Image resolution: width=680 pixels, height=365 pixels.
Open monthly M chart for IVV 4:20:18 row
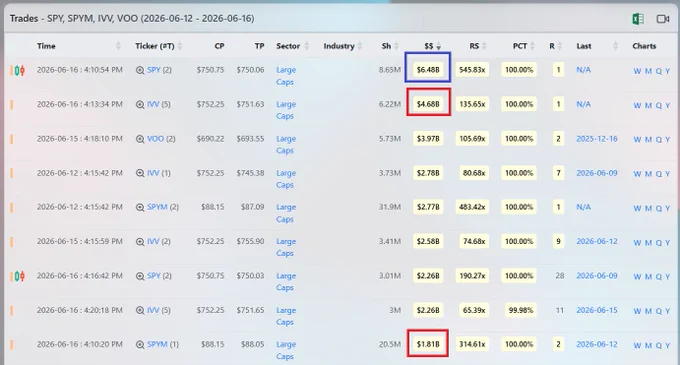coord(648,311)
